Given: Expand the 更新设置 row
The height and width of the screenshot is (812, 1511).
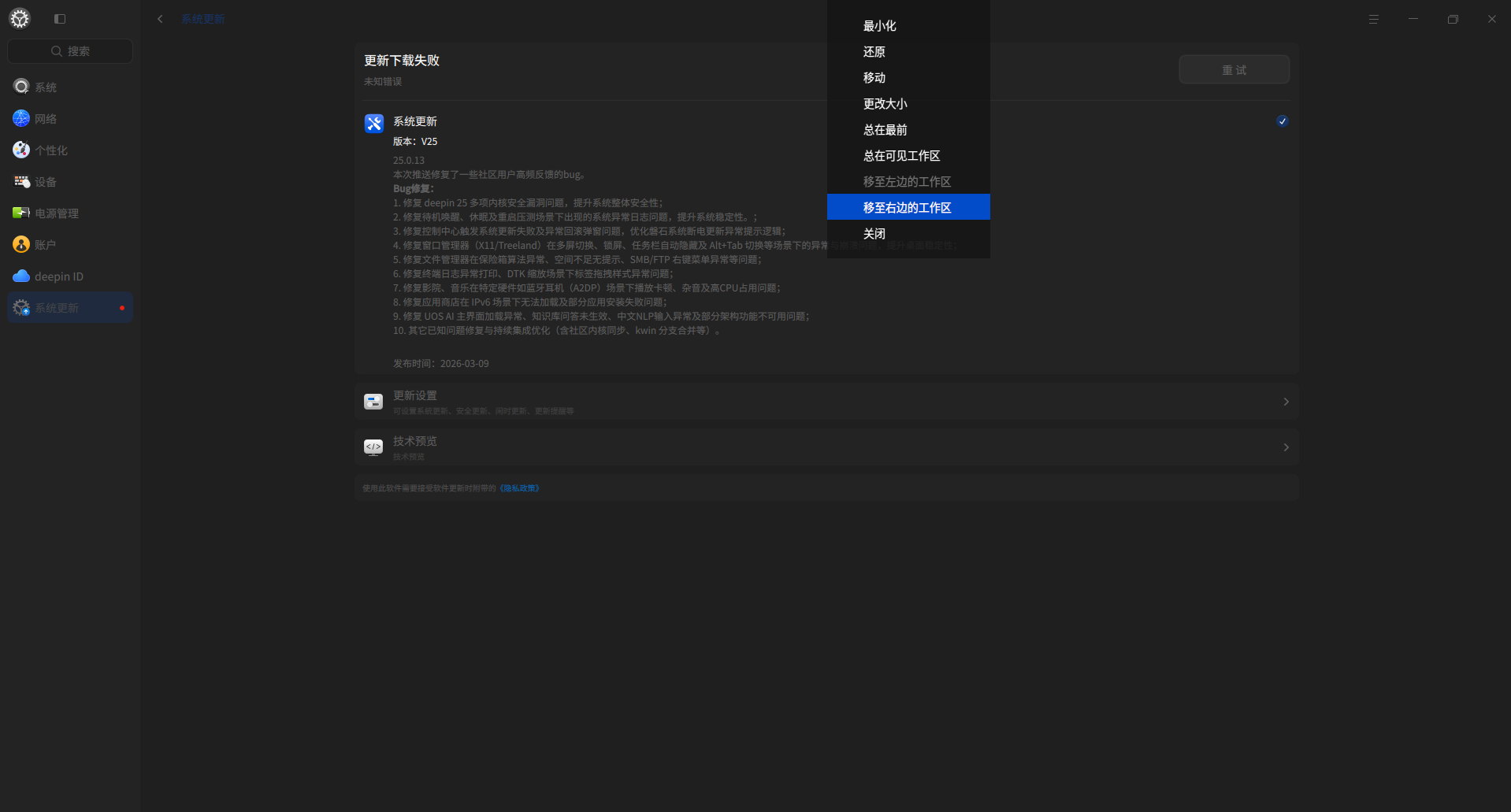Looking at the screenshot, I should (1286, 402).
